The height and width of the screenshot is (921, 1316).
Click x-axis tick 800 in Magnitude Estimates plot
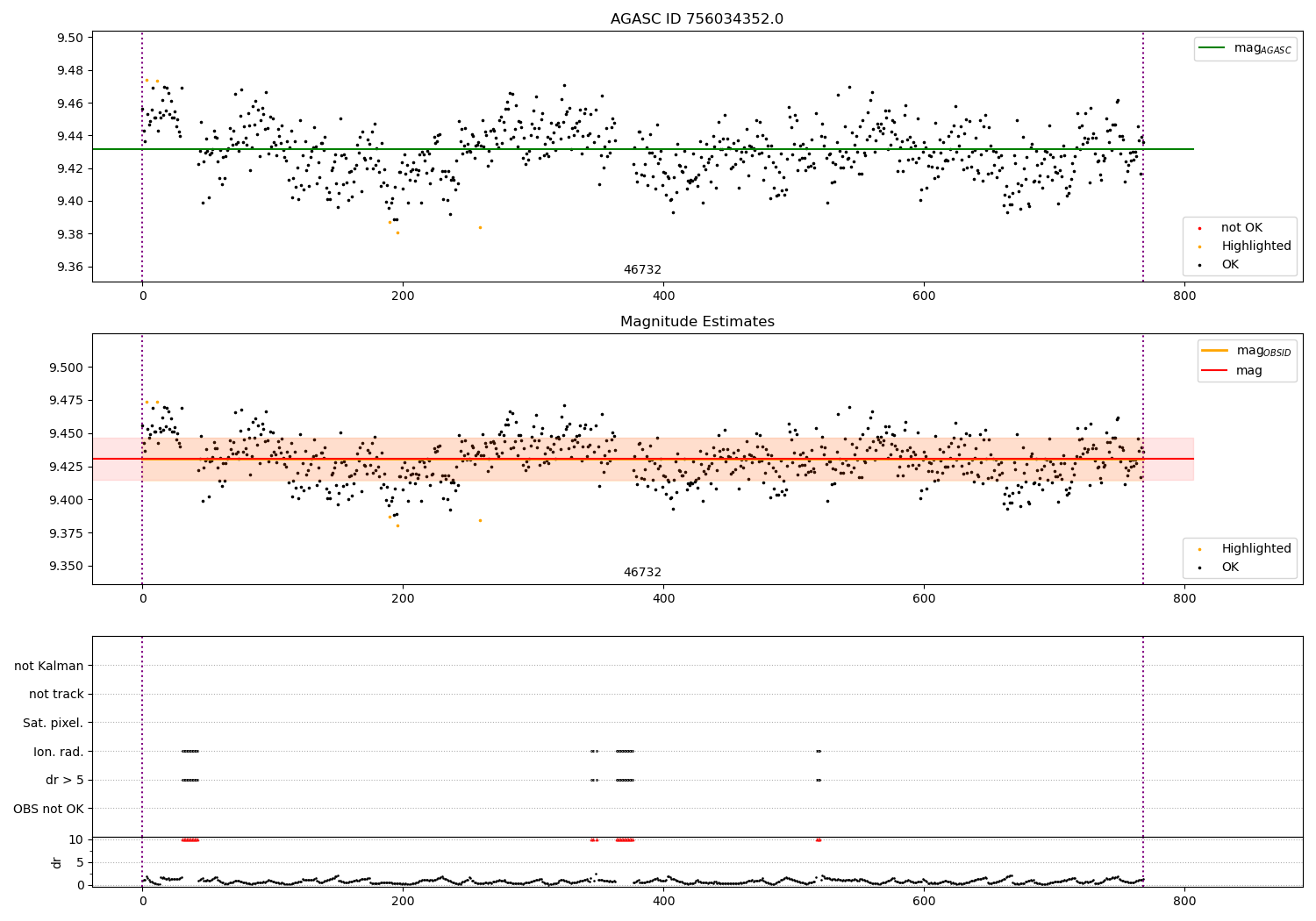(x=1184, y=599)
